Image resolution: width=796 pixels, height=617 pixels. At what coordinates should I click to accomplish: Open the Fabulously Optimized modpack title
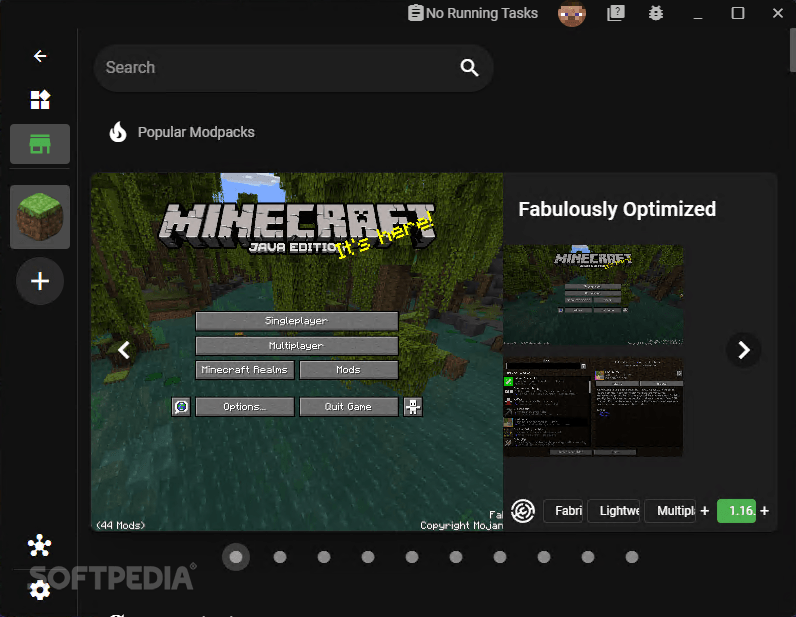(x=617, y=209)
